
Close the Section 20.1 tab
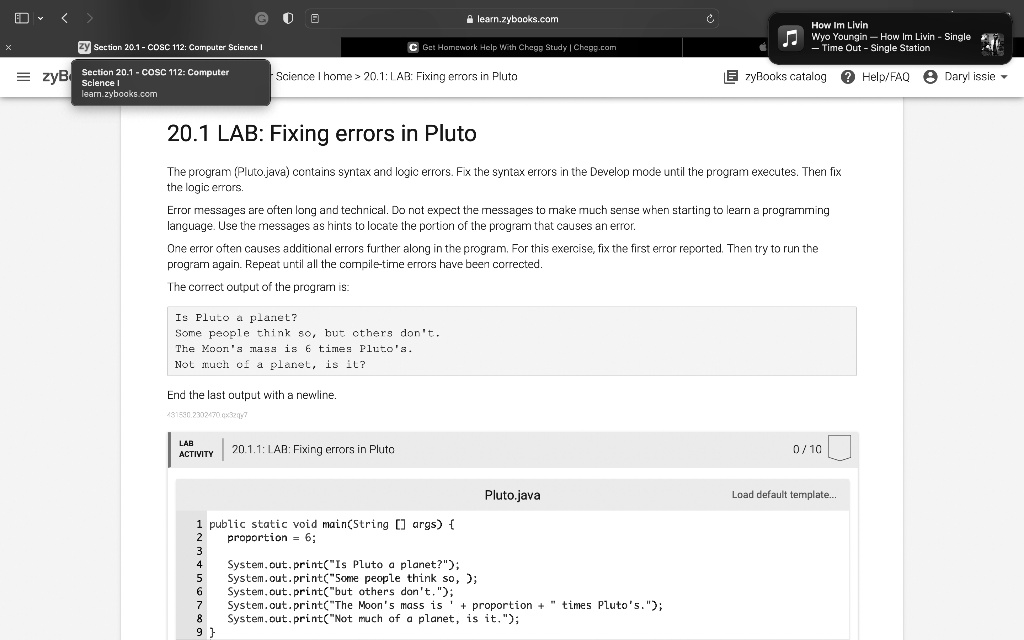(x=9, y=47)
